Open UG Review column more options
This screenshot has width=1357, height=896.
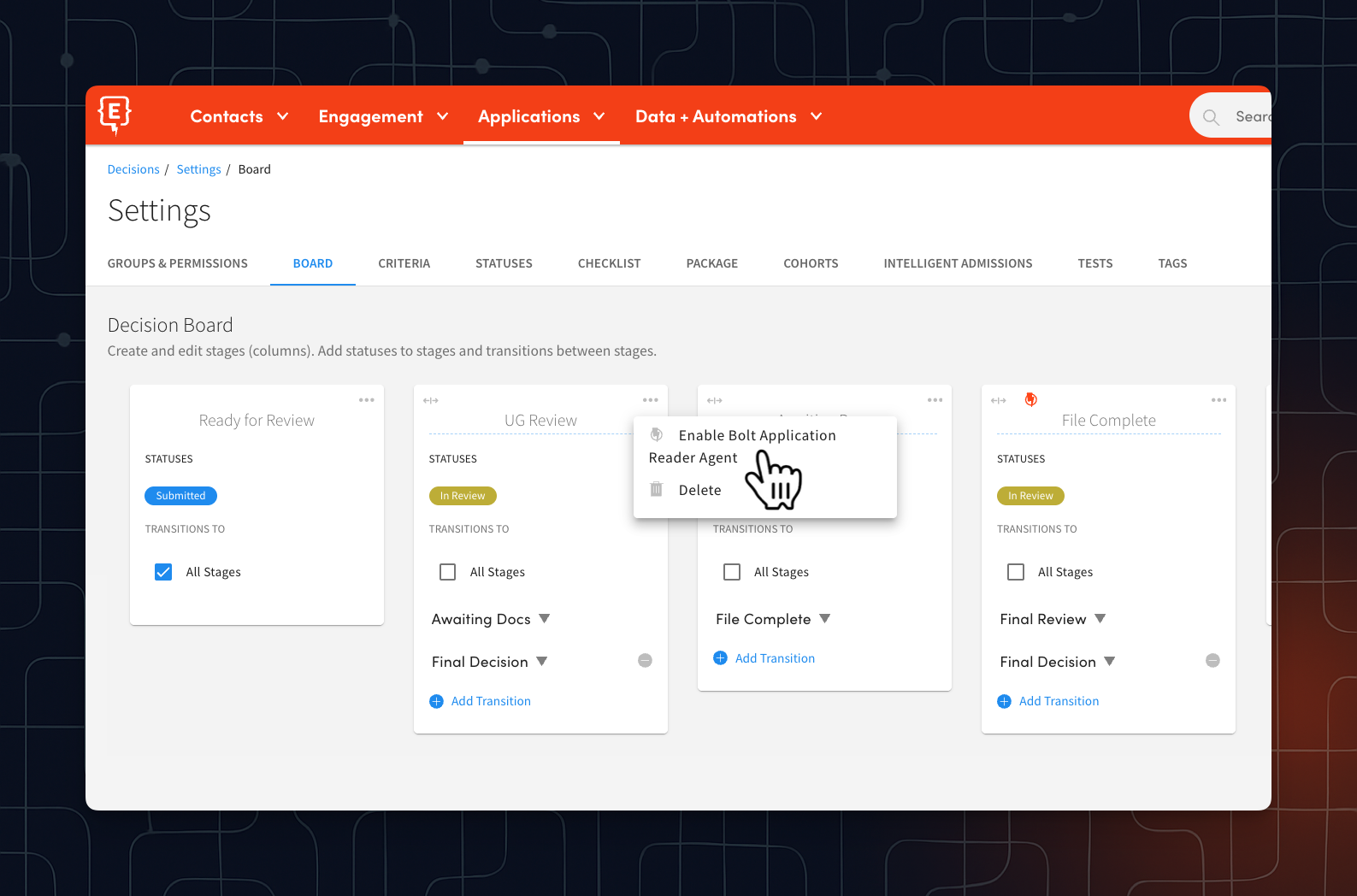[x=651, y=400]
